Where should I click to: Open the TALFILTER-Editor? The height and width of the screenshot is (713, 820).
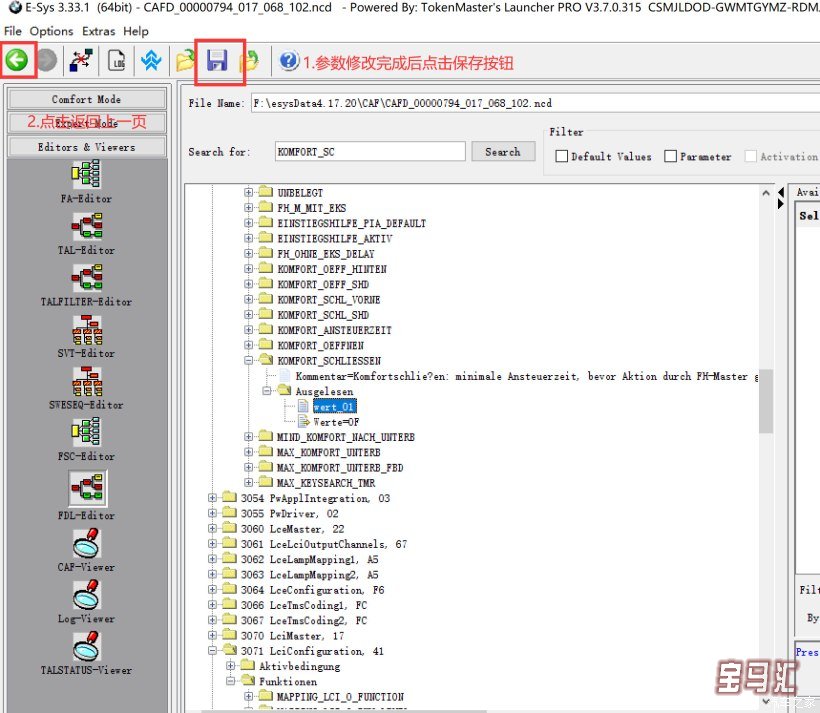[86, 285]
